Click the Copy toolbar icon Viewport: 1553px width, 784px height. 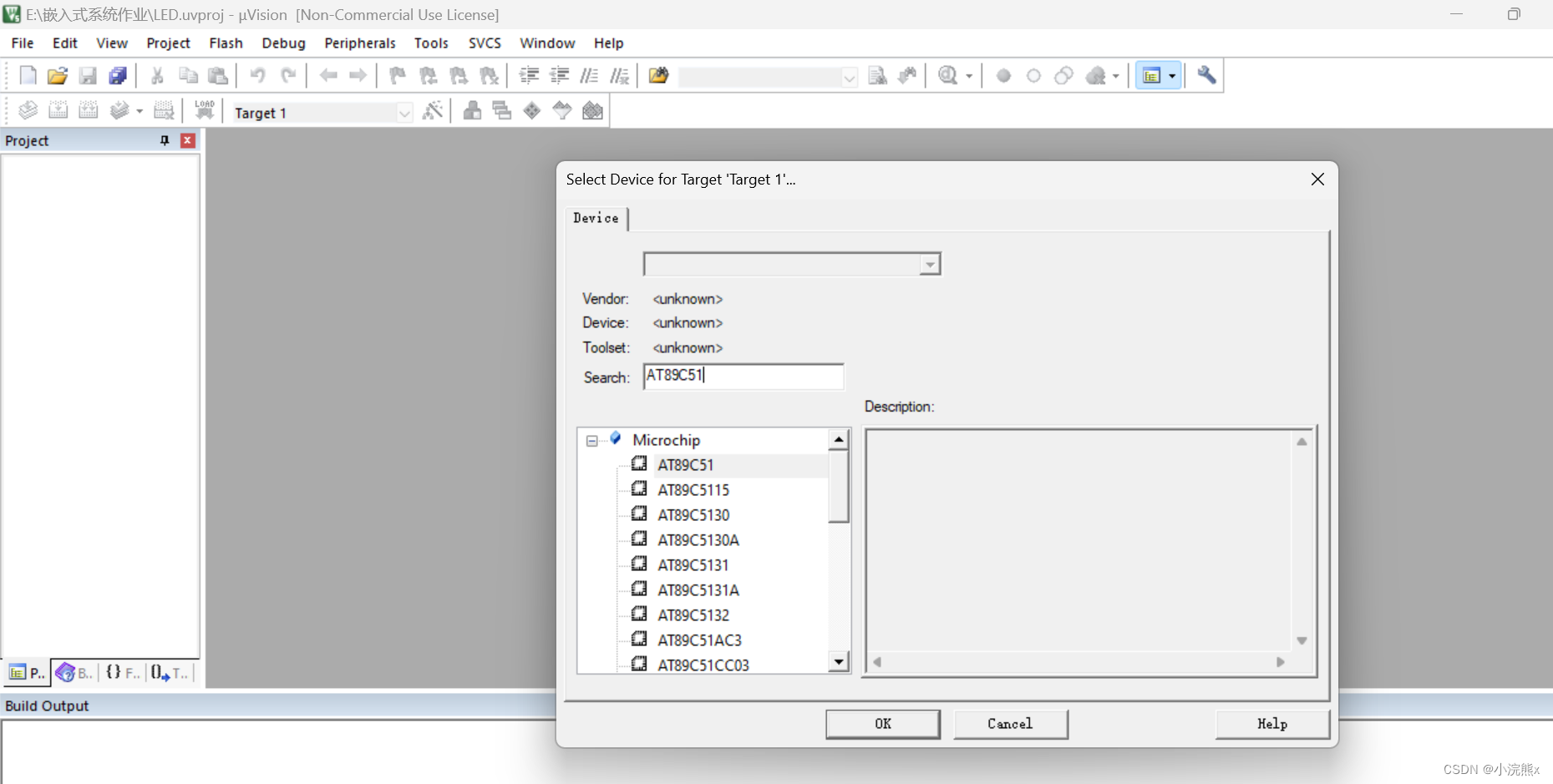click(x=188, y=76)
